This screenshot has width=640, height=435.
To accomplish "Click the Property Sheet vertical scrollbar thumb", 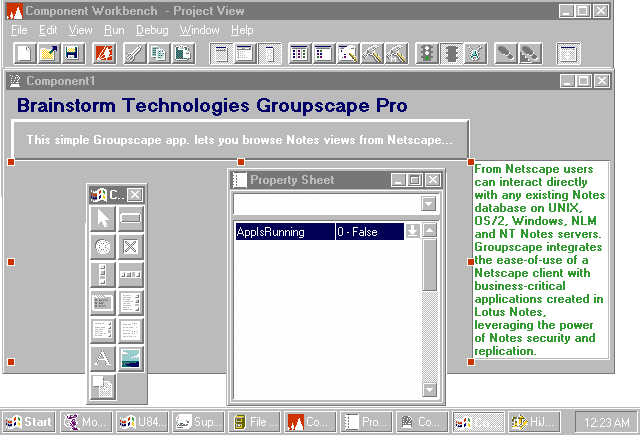I will (429, 265).
